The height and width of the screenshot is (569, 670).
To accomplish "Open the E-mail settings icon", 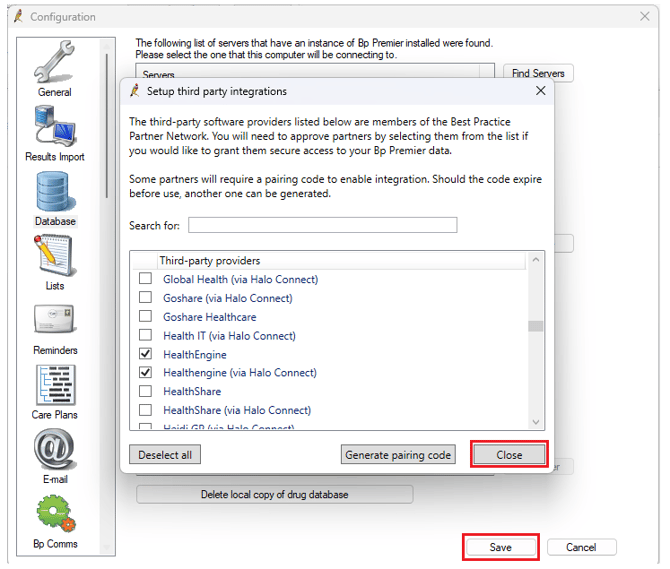I will click(x=55, y=451).
